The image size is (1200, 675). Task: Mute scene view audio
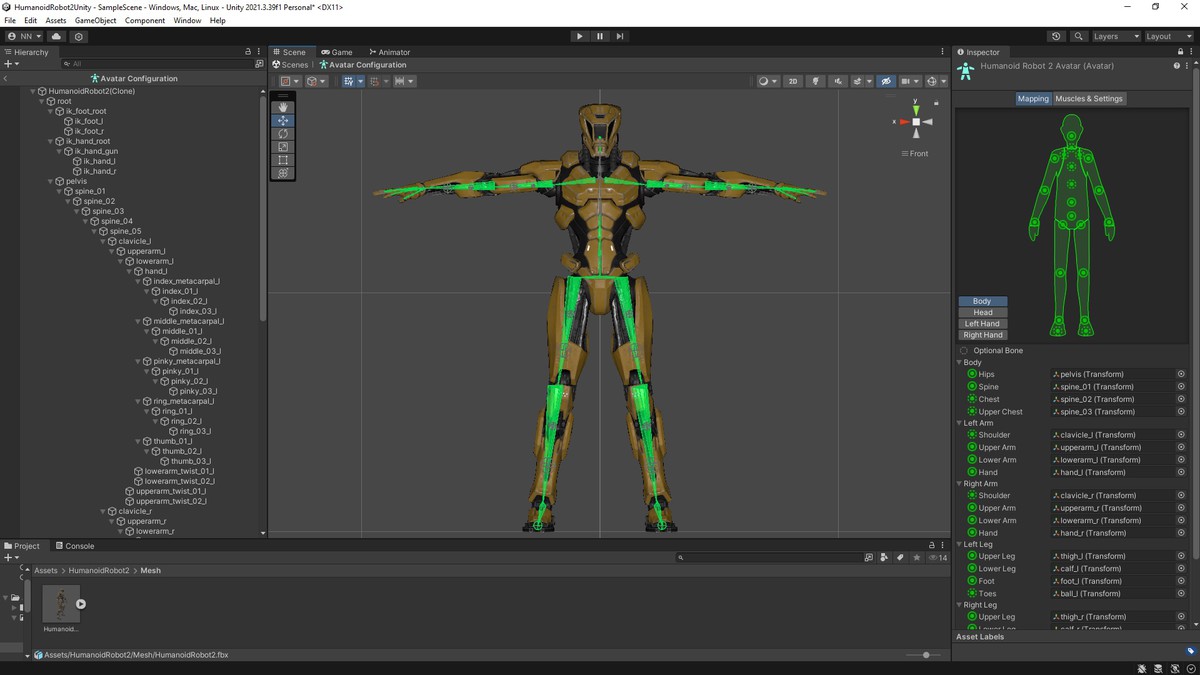coord(839,81)
